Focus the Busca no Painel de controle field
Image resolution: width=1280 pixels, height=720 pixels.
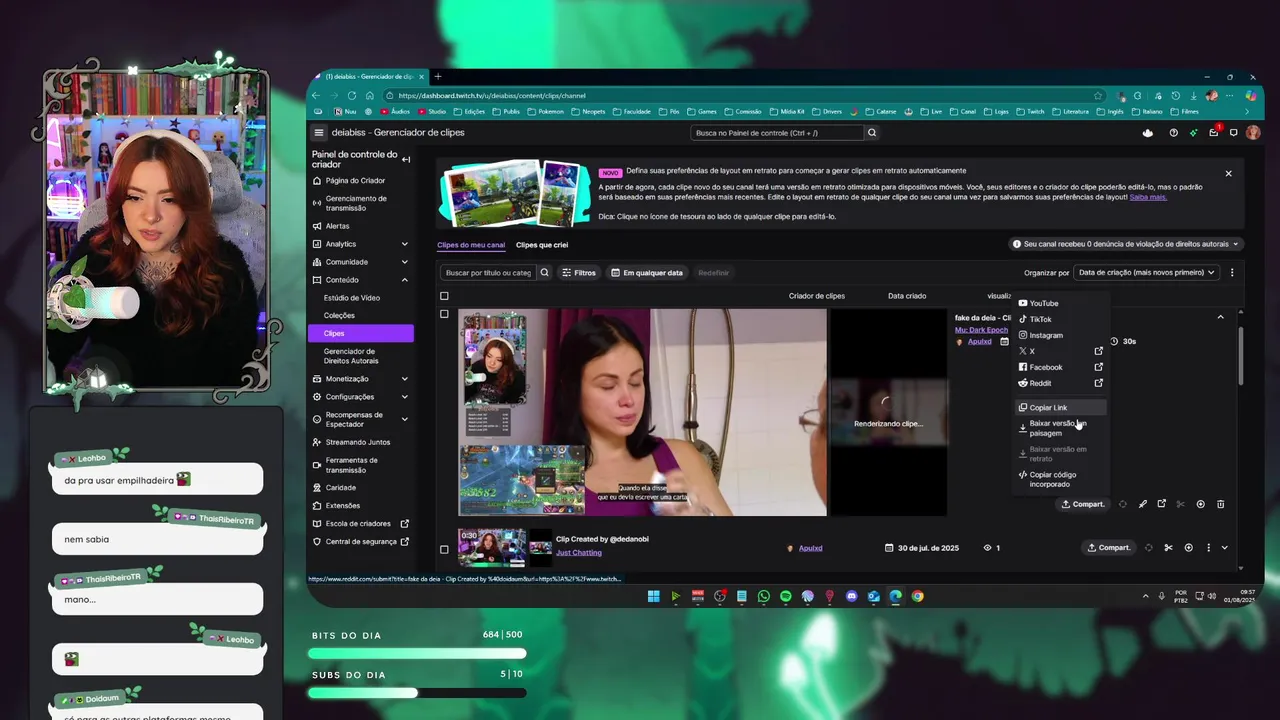pos(776,133)
